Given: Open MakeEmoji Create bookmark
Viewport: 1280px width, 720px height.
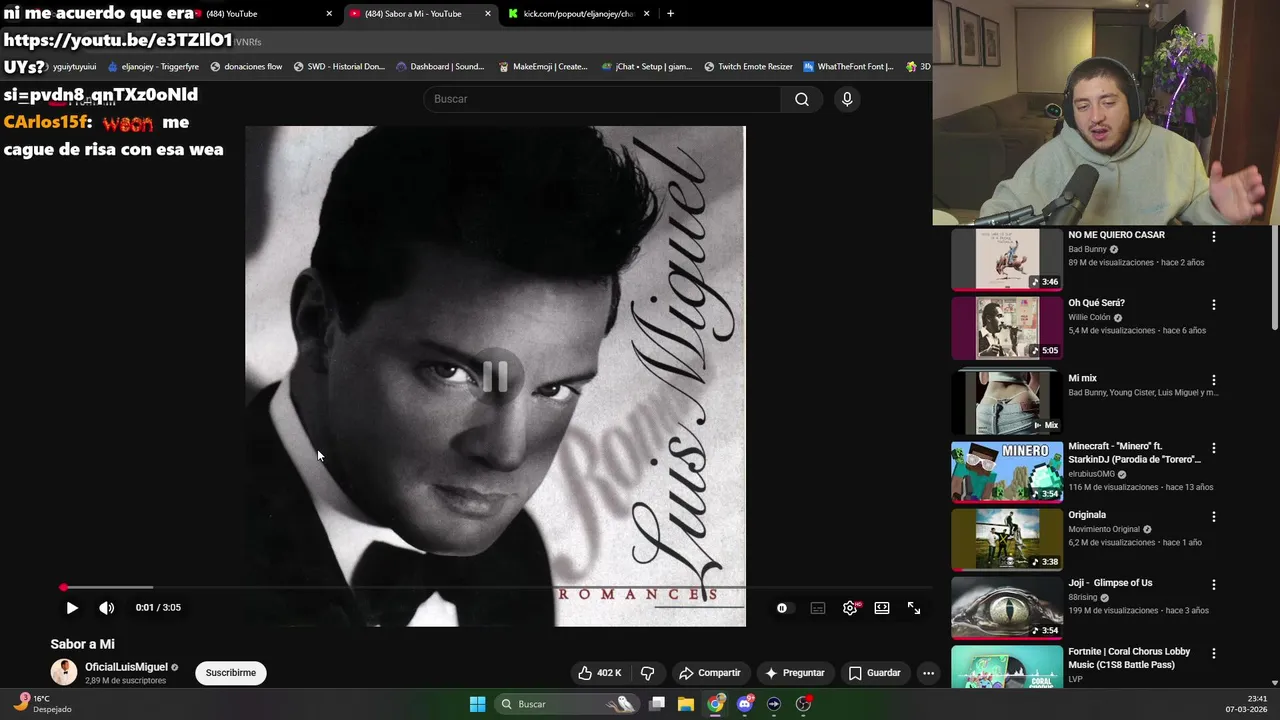Looking at the screenshot, I should point(543,67).
